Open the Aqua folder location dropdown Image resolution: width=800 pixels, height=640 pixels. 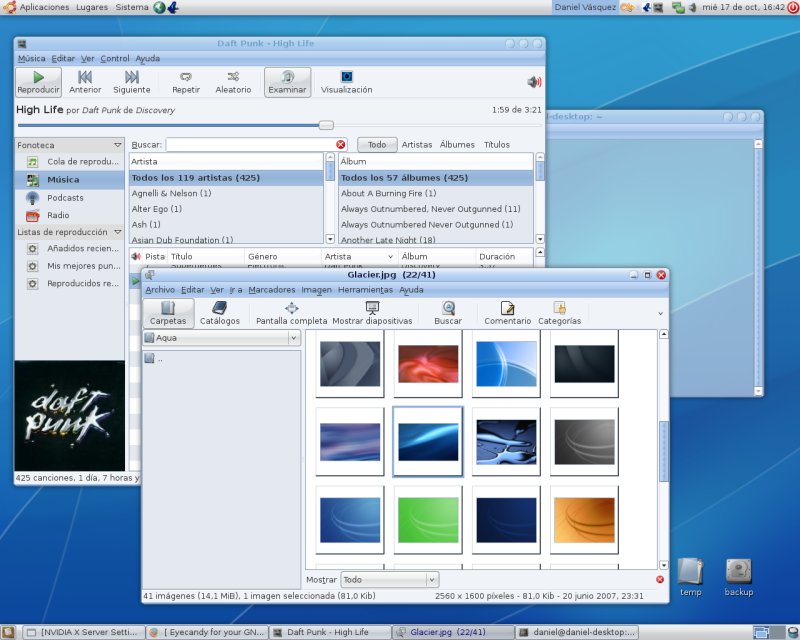(x=221, y=338)
